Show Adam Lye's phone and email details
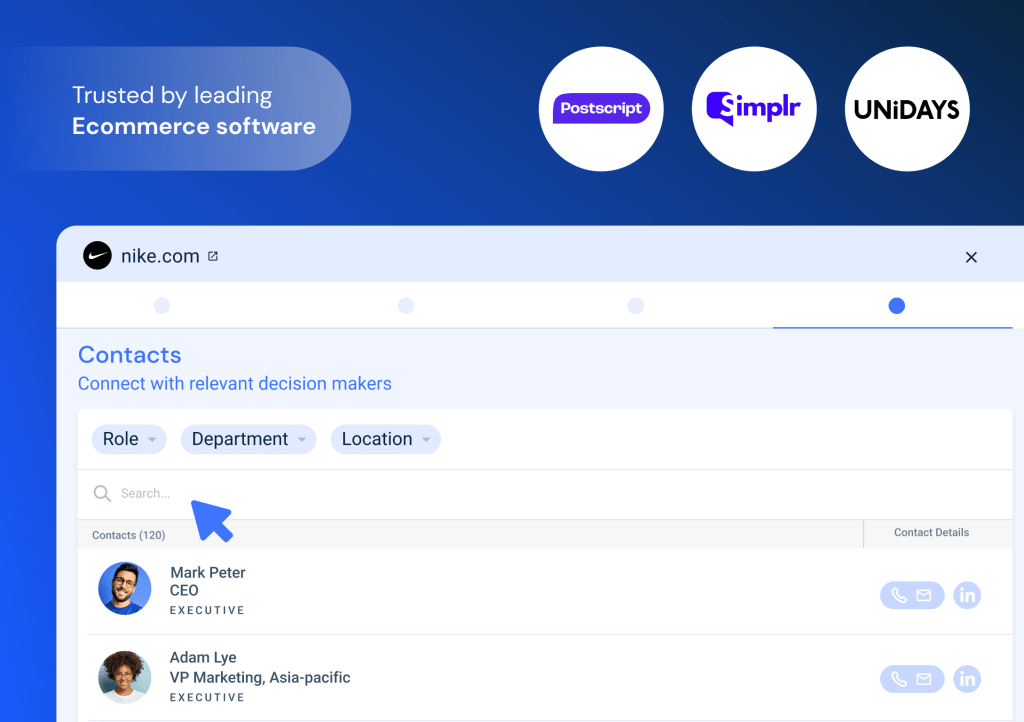 [912, 679]
